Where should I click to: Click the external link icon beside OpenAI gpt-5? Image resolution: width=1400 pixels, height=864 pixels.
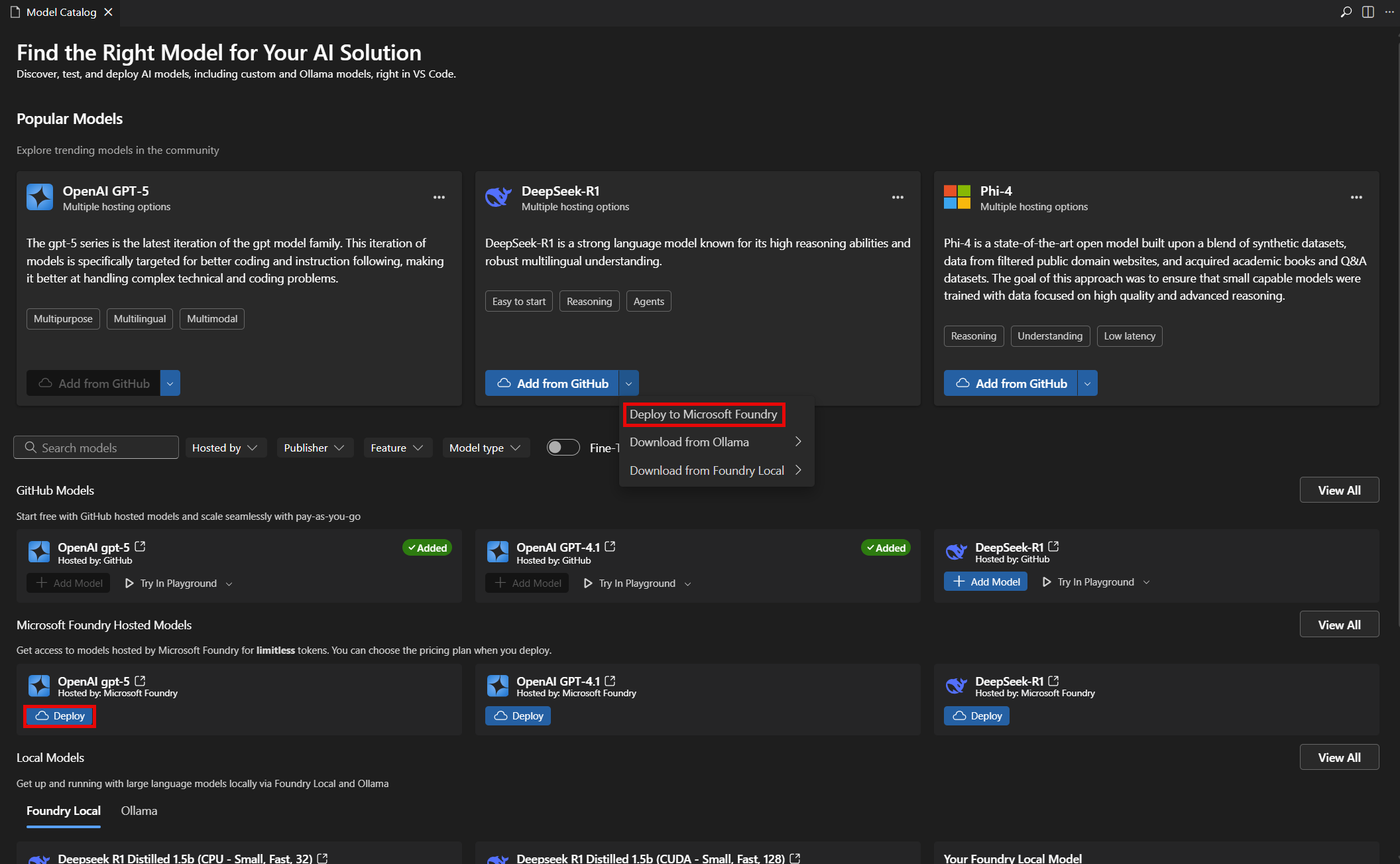click(140, 545)
